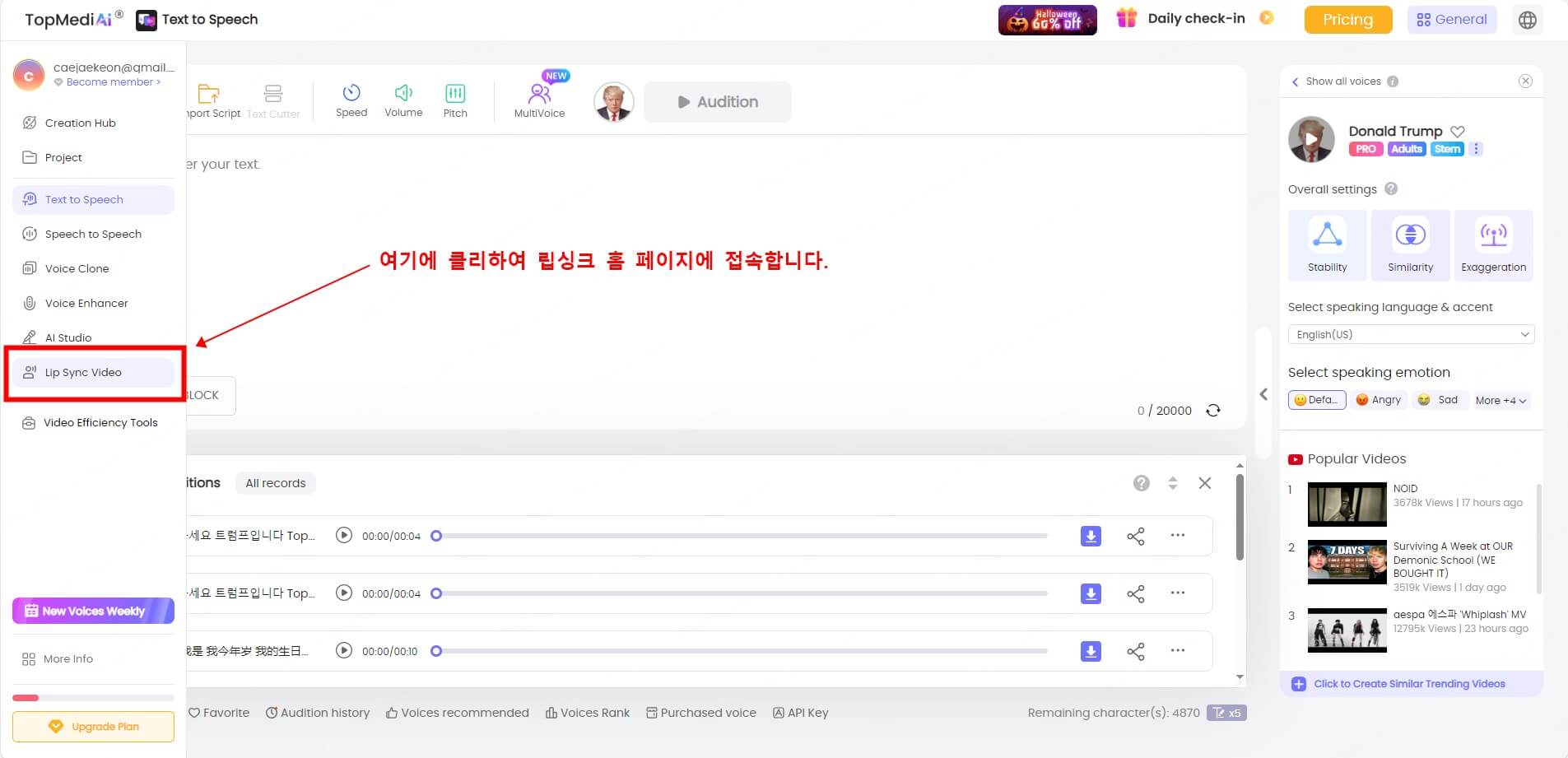Open Voice Enhancer in sidebar
The width and height of the screenshot is (1568, 758).
[x=93, y=303]
